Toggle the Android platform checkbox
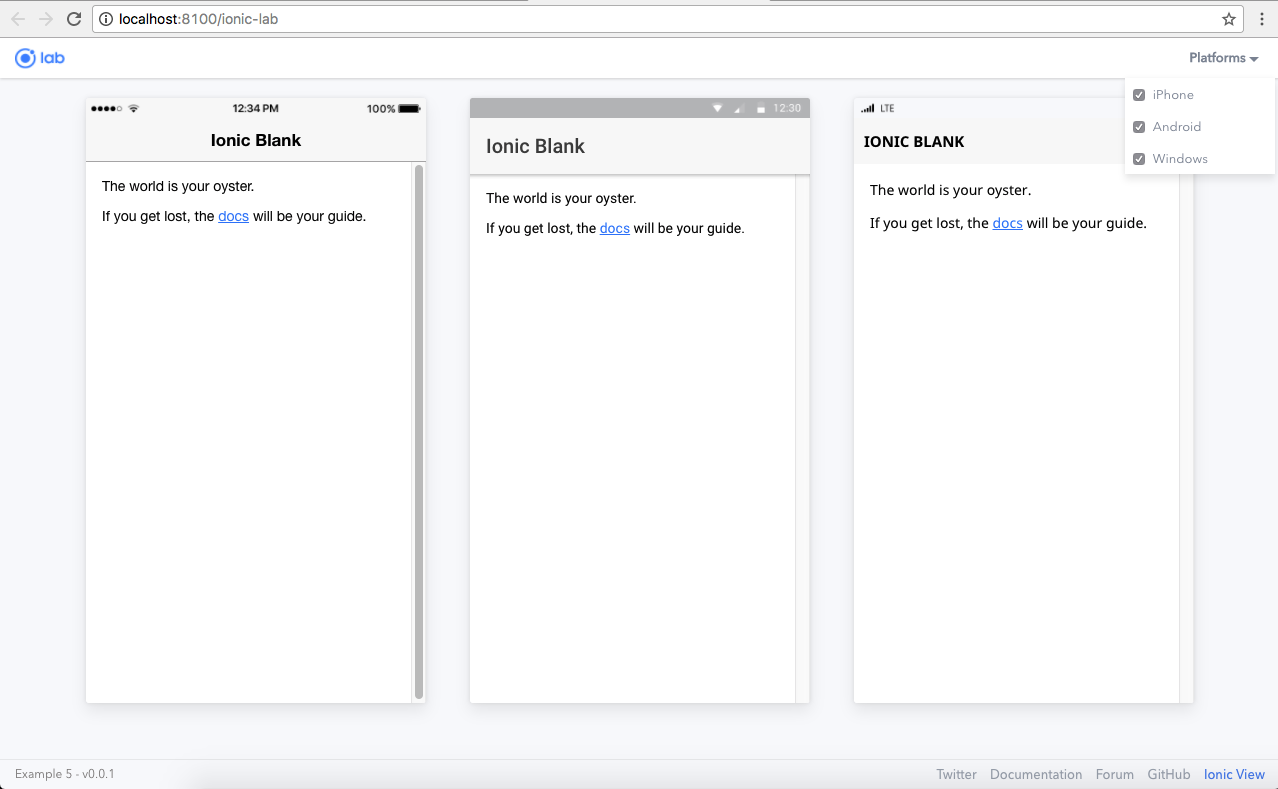The image size is (1278, 789). 1139,127
